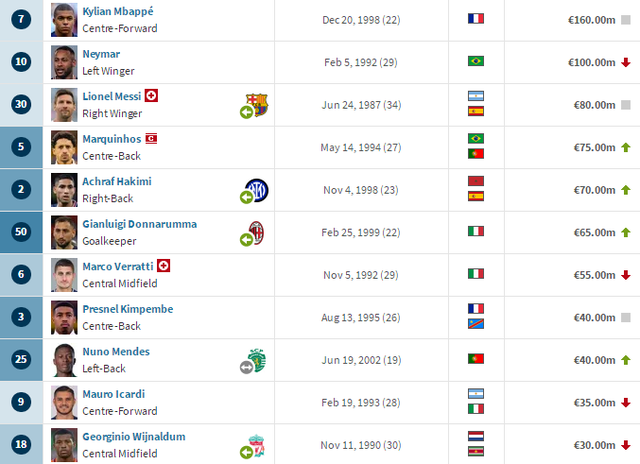Click the red injury icon next to Lionel Messi
Screen dimensions: 640x464
coord(151,96)
